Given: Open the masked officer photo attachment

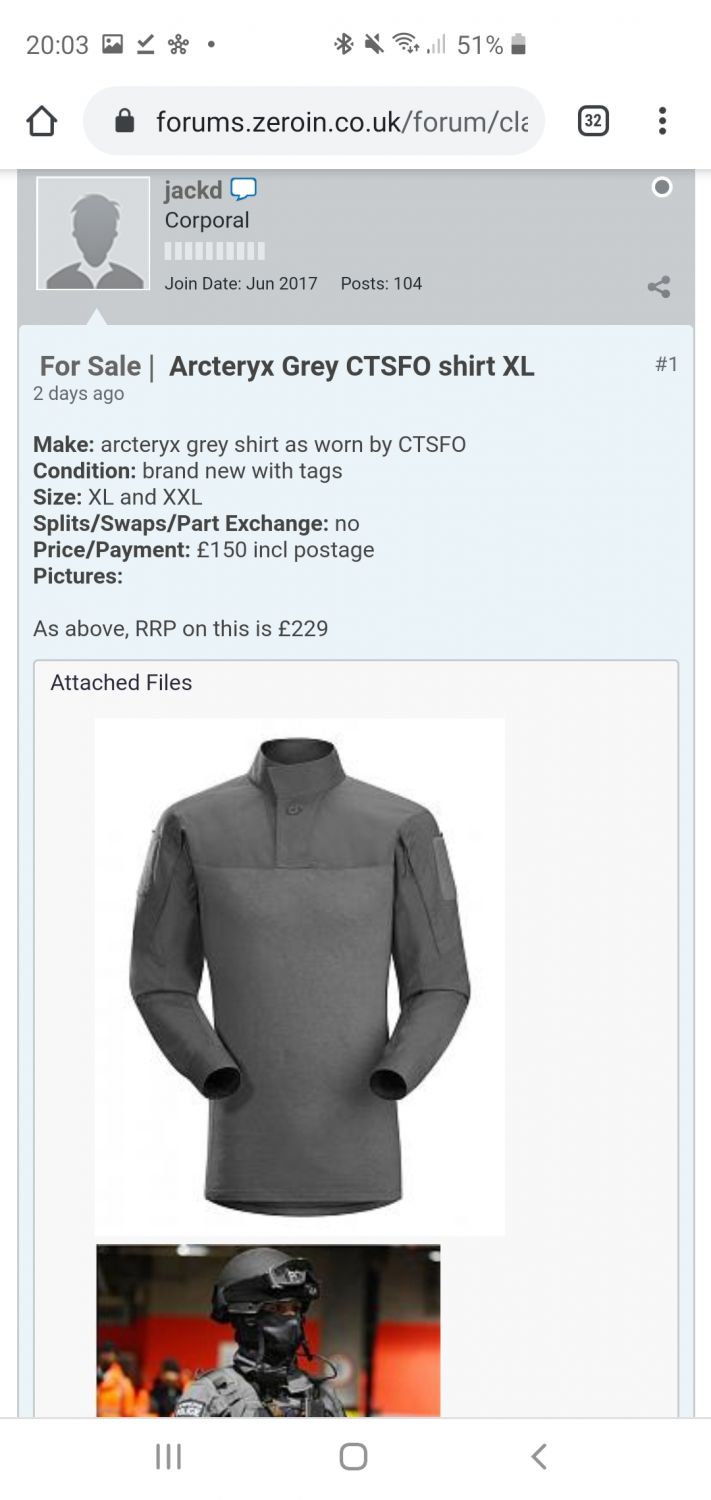Looking at the screenshot, I should pyautogui.click(x=268, y=1331).
